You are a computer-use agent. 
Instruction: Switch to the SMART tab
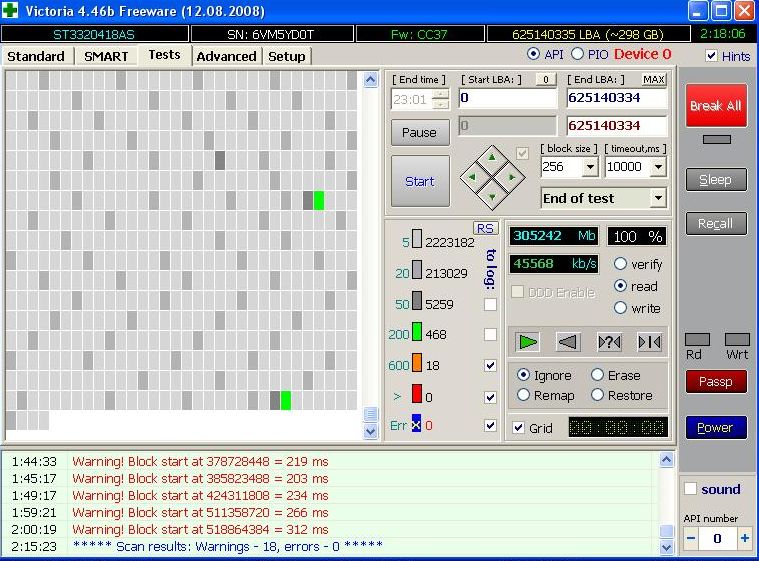point(106,57)
